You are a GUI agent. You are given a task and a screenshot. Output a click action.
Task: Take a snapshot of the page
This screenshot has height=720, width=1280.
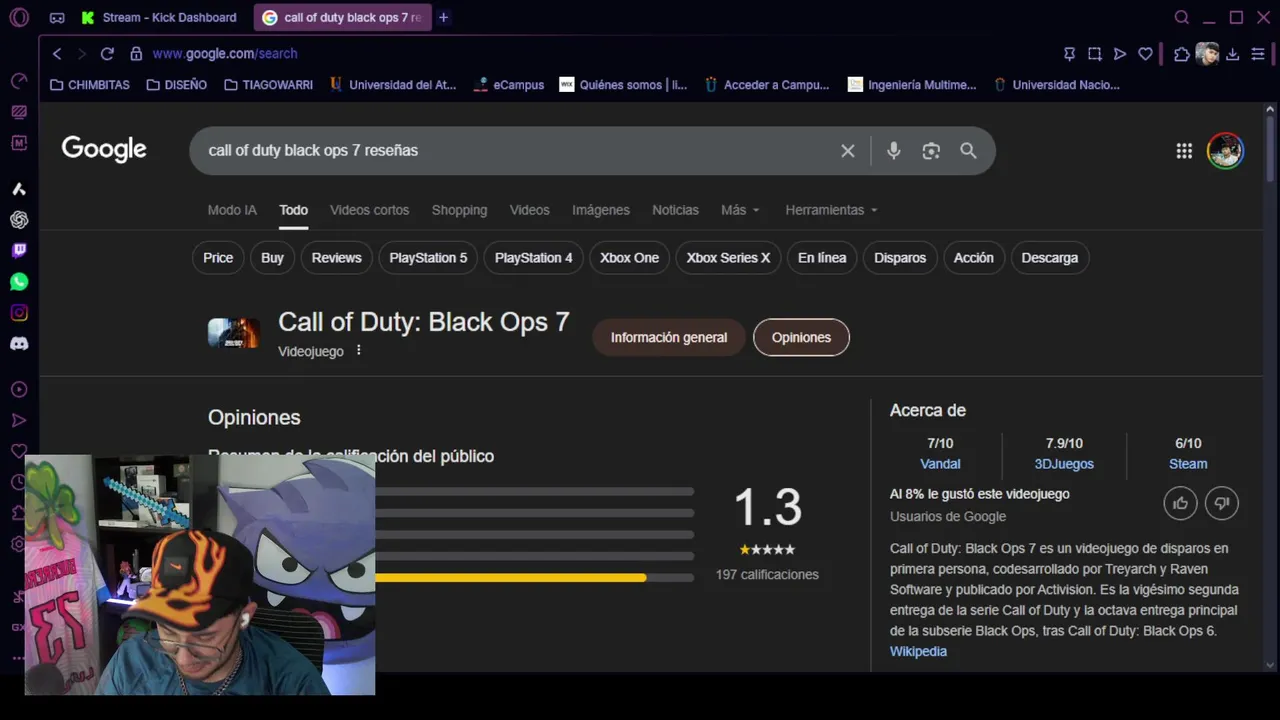[1095, 54]
